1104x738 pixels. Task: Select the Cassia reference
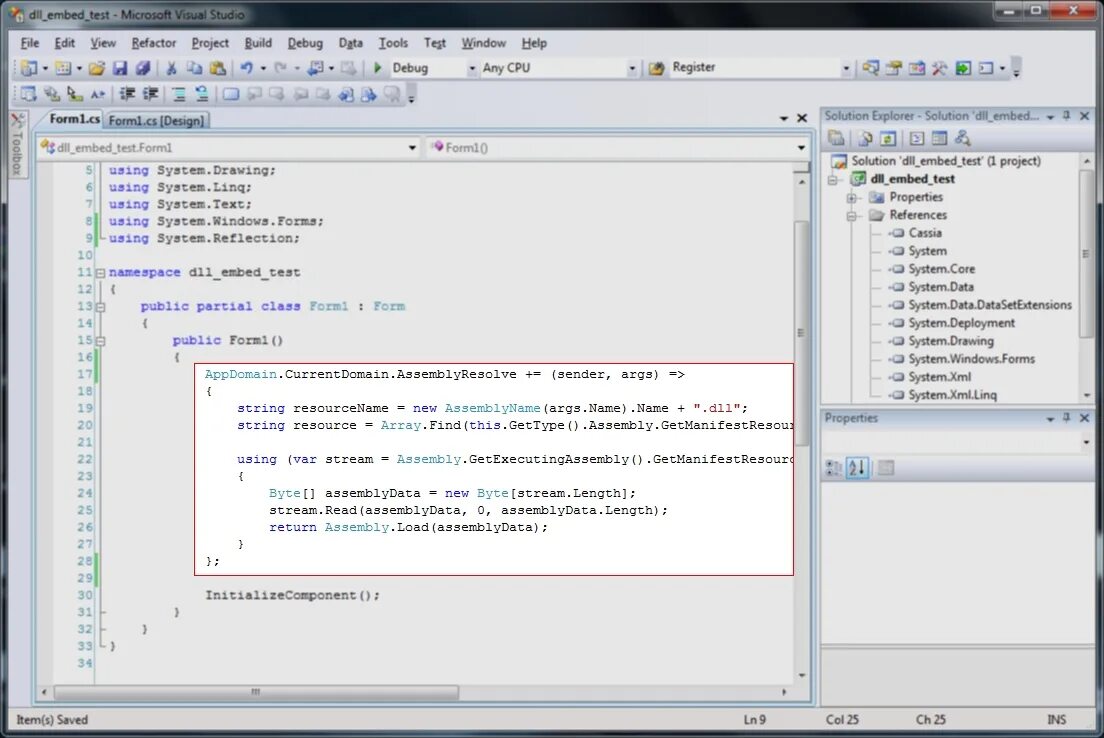point(924,233)
